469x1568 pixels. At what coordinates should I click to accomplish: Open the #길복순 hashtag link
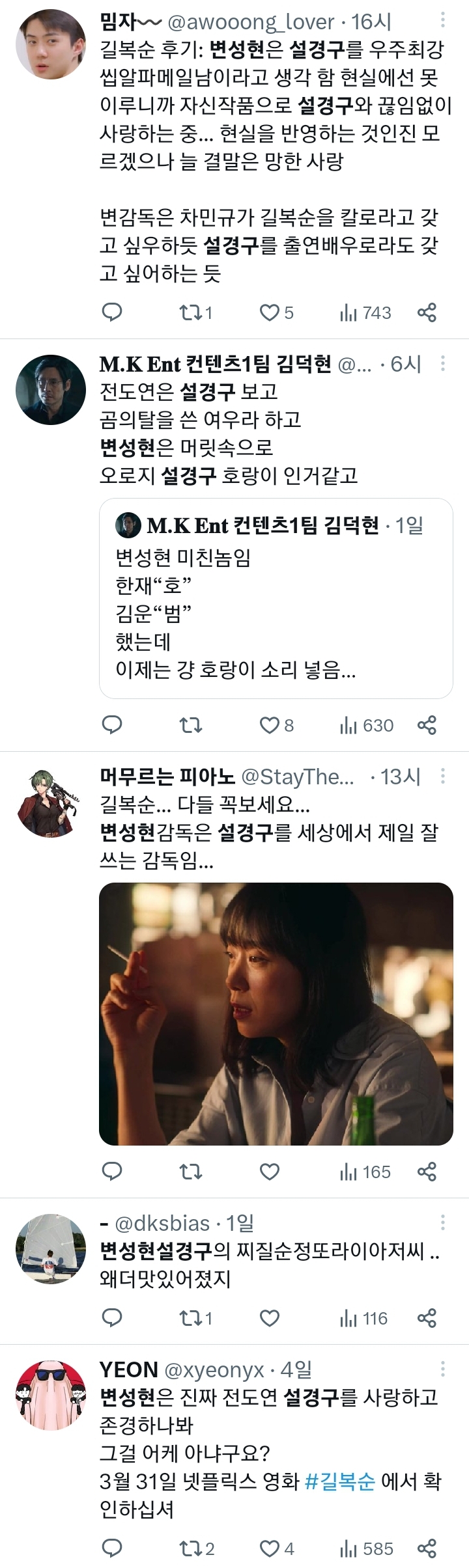(340, 1481)
